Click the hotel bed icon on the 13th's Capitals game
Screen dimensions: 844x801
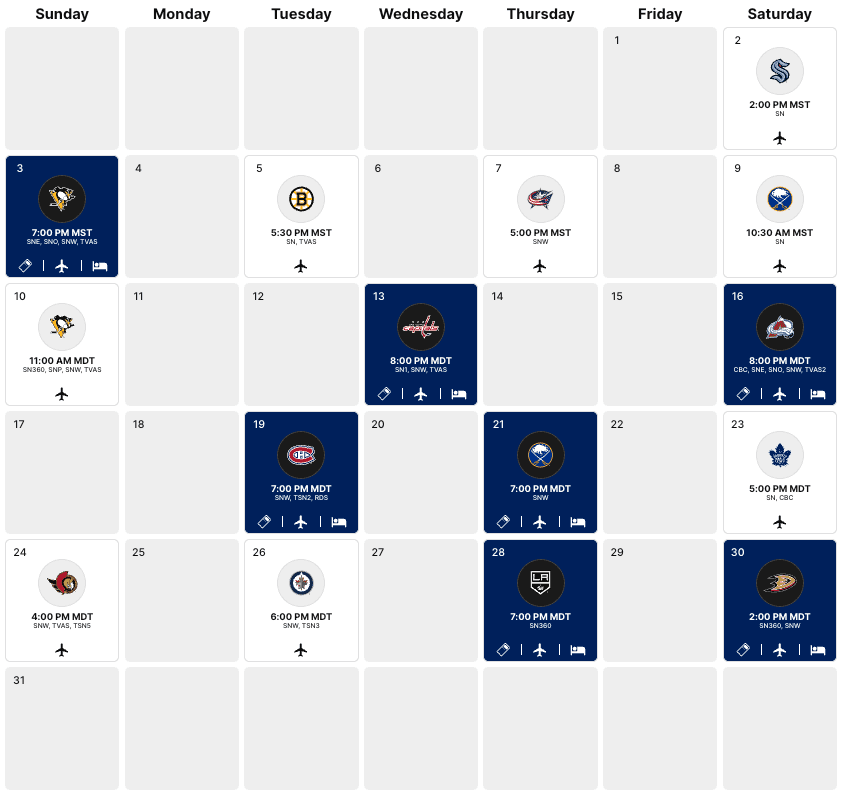click(459, 394)
